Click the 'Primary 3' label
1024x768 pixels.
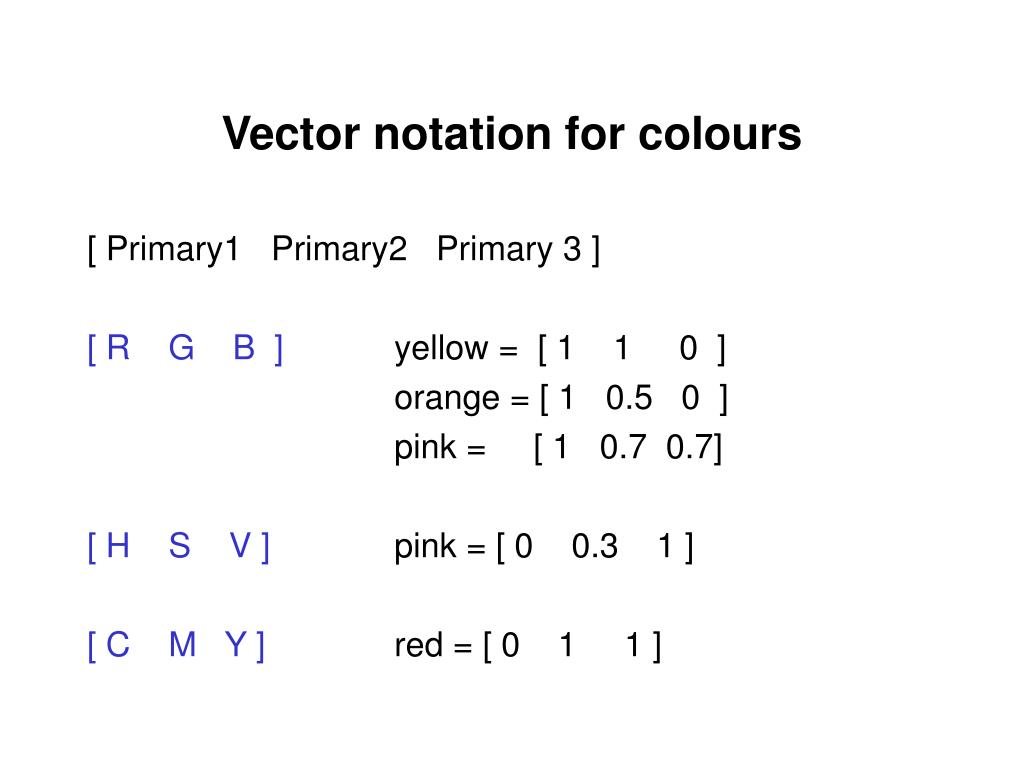509,250
